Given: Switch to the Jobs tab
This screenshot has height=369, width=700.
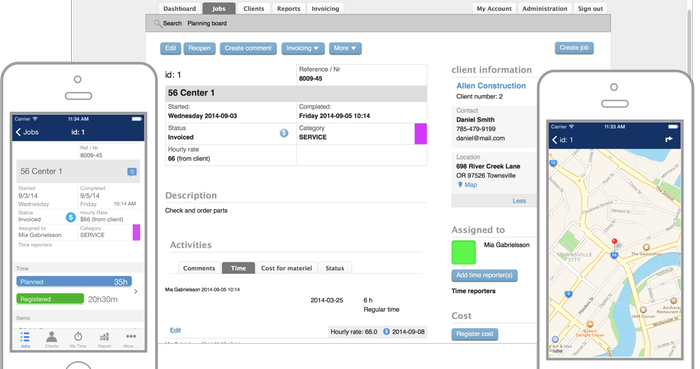Looking at the screenshot, I should 219,8.
